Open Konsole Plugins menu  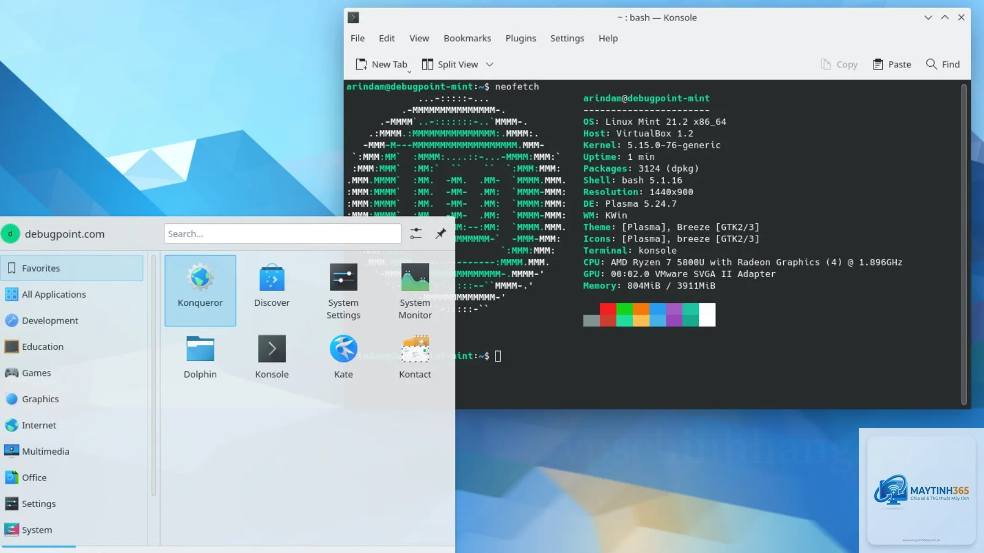521,38
